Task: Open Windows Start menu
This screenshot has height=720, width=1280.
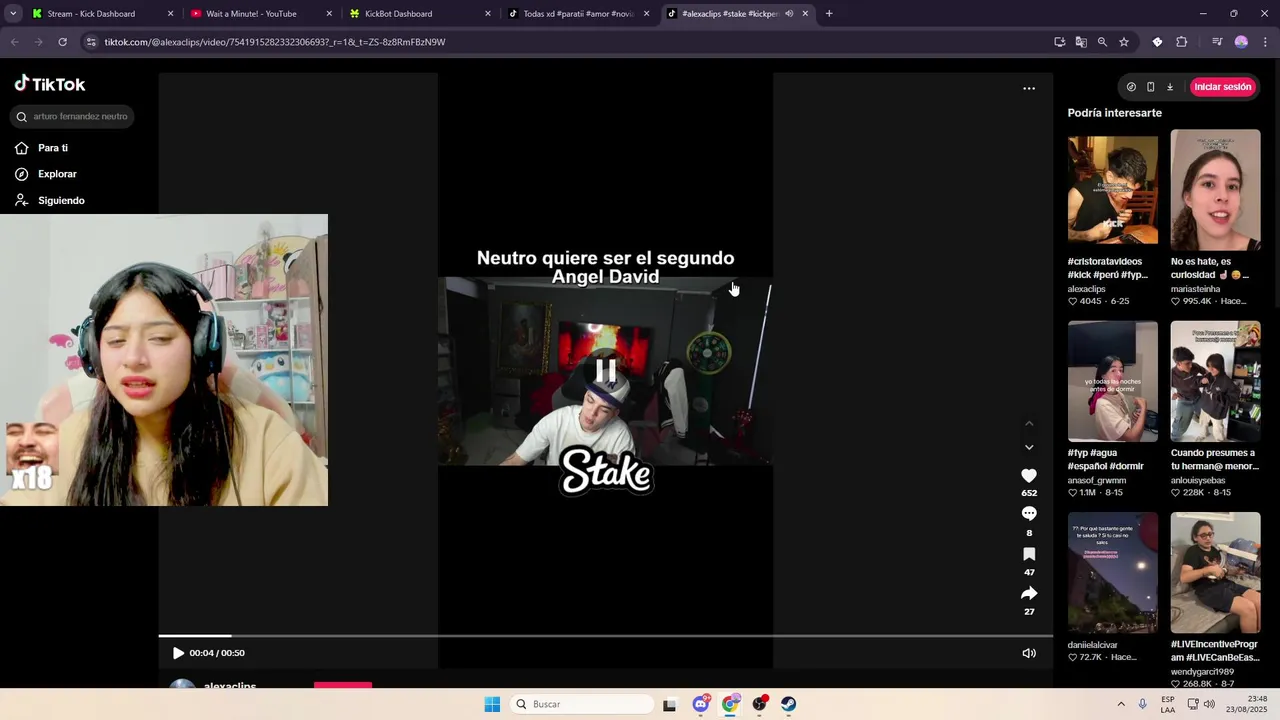Action: click(x=492, y=704)
